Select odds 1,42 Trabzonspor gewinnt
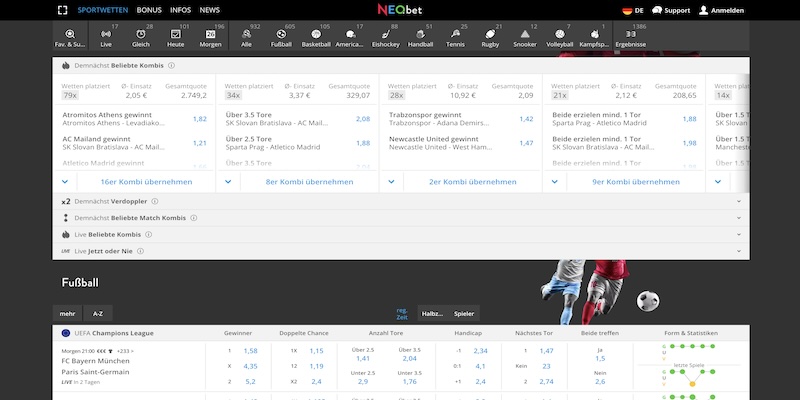This screenshot has width=800, height=400. (x=526, y=119)
